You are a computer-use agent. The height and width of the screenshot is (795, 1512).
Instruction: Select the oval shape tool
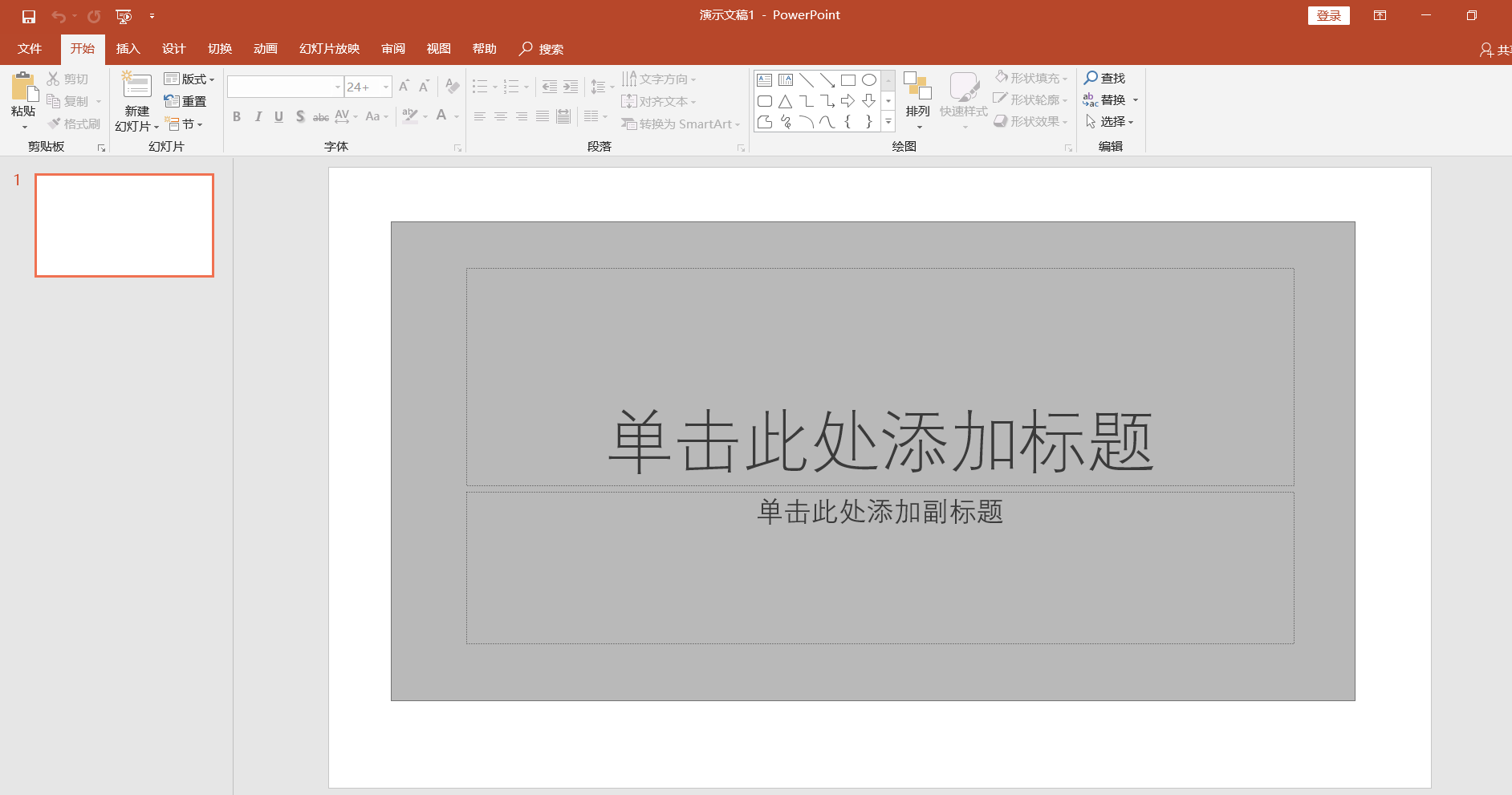pyautogui.click(x=869, y=79)
